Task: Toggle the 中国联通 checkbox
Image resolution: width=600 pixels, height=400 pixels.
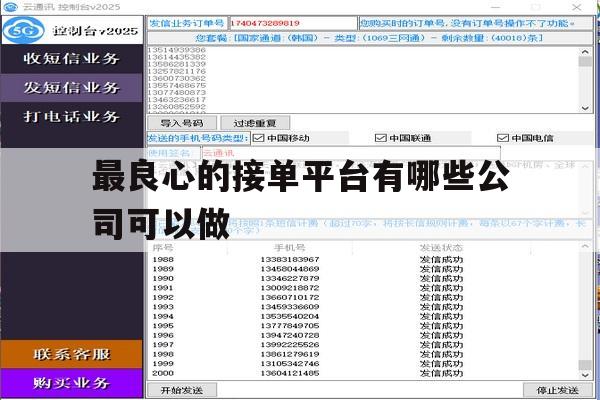Action: point(380,138)
